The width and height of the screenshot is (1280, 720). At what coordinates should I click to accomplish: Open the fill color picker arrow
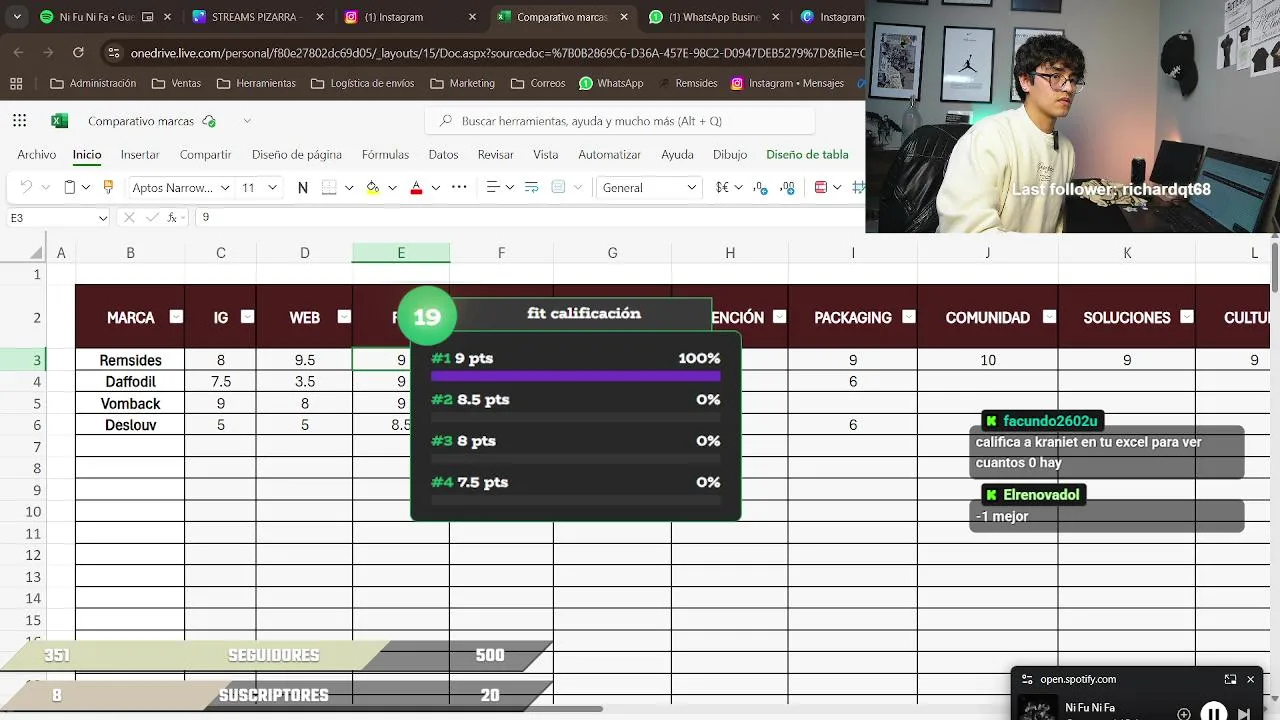392,188
